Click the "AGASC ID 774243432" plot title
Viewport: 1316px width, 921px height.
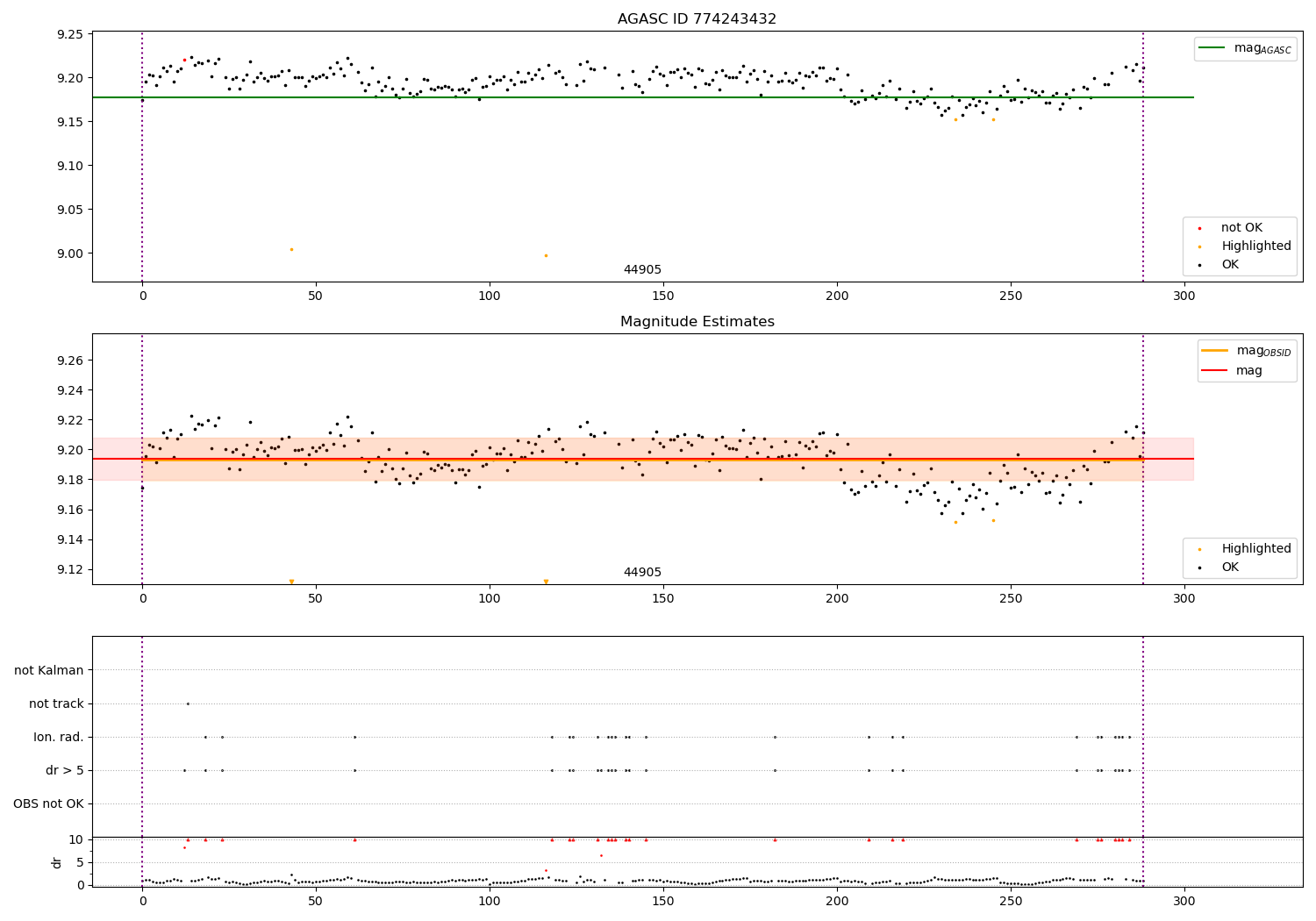[697, 19]
